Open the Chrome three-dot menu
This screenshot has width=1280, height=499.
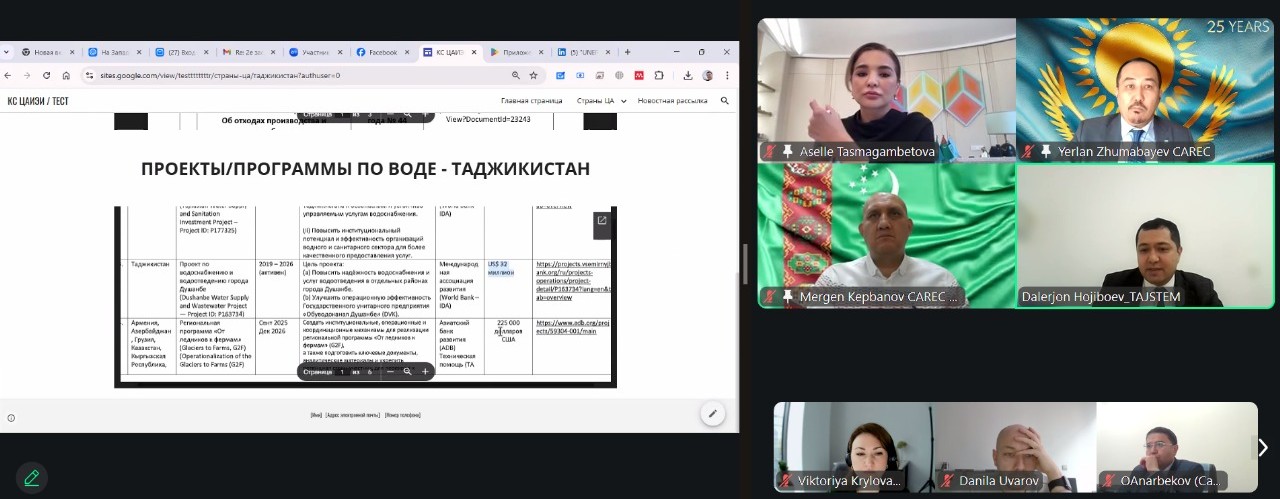coord(727,75)
